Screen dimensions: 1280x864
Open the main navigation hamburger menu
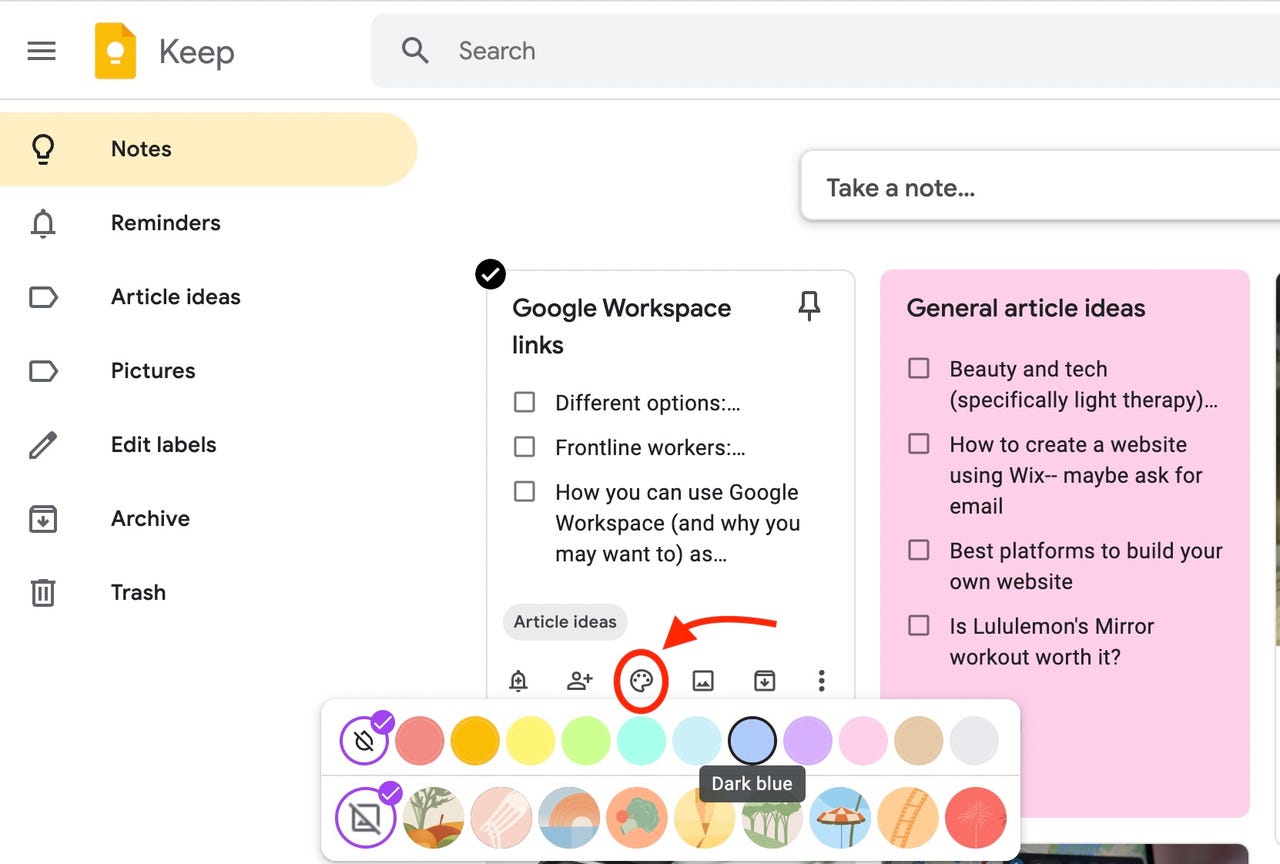[x=41, y=50]
